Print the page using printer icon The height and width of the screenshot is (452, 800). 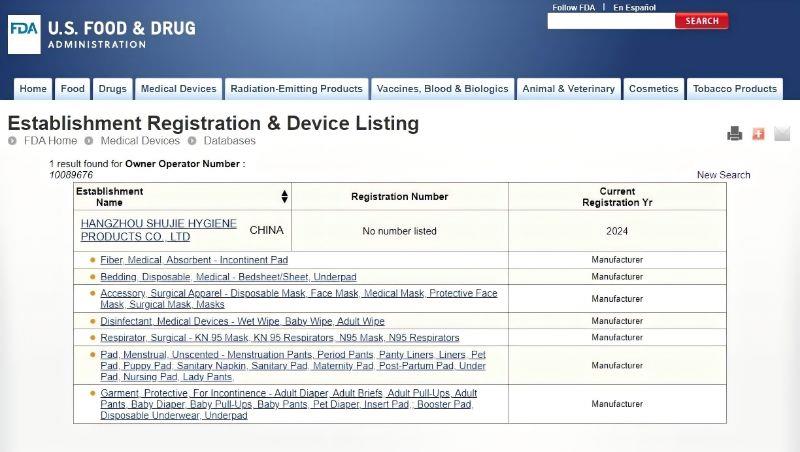click(734, 134)
